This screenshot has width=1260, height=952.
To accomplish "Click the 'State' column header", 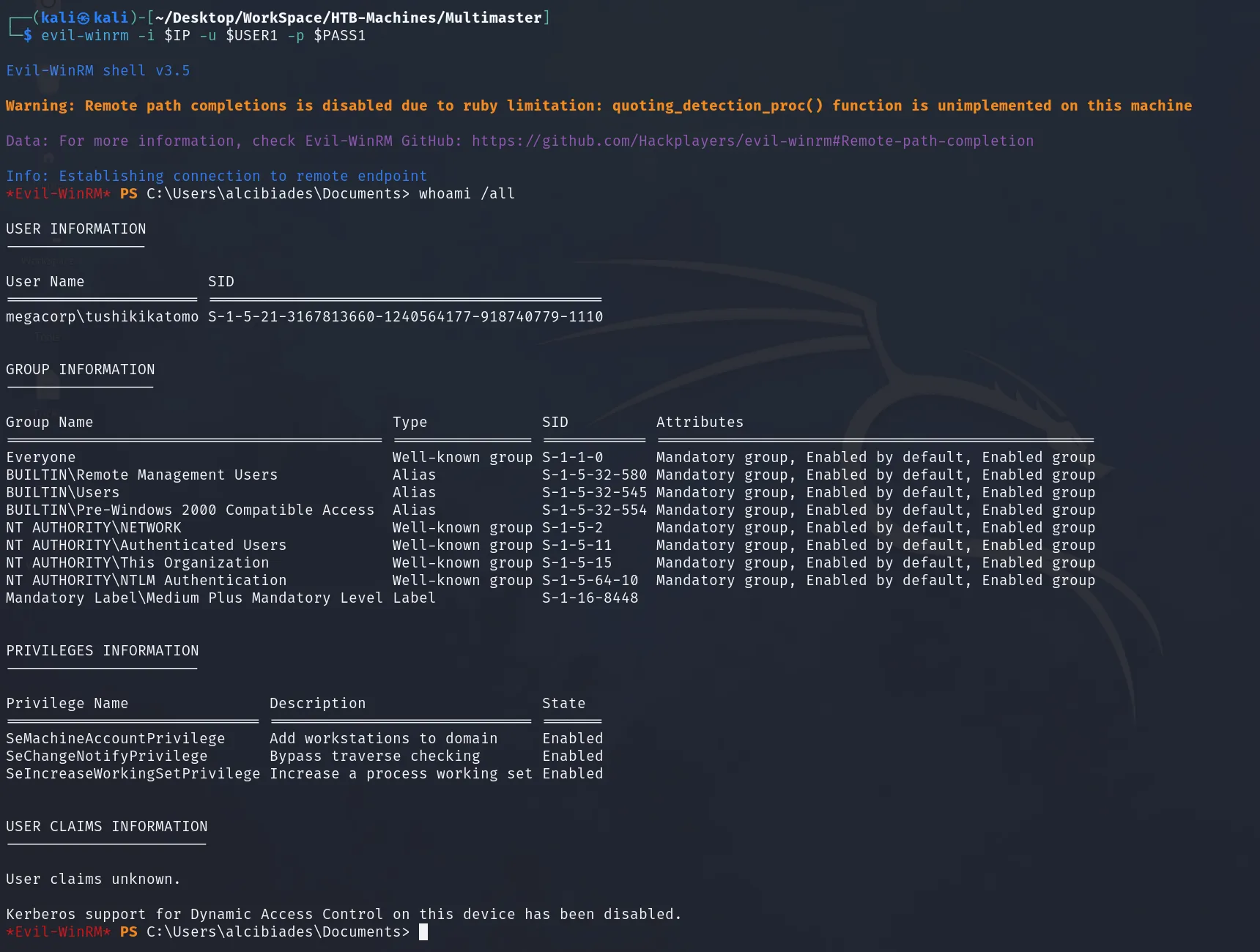I will coord(564,703).
